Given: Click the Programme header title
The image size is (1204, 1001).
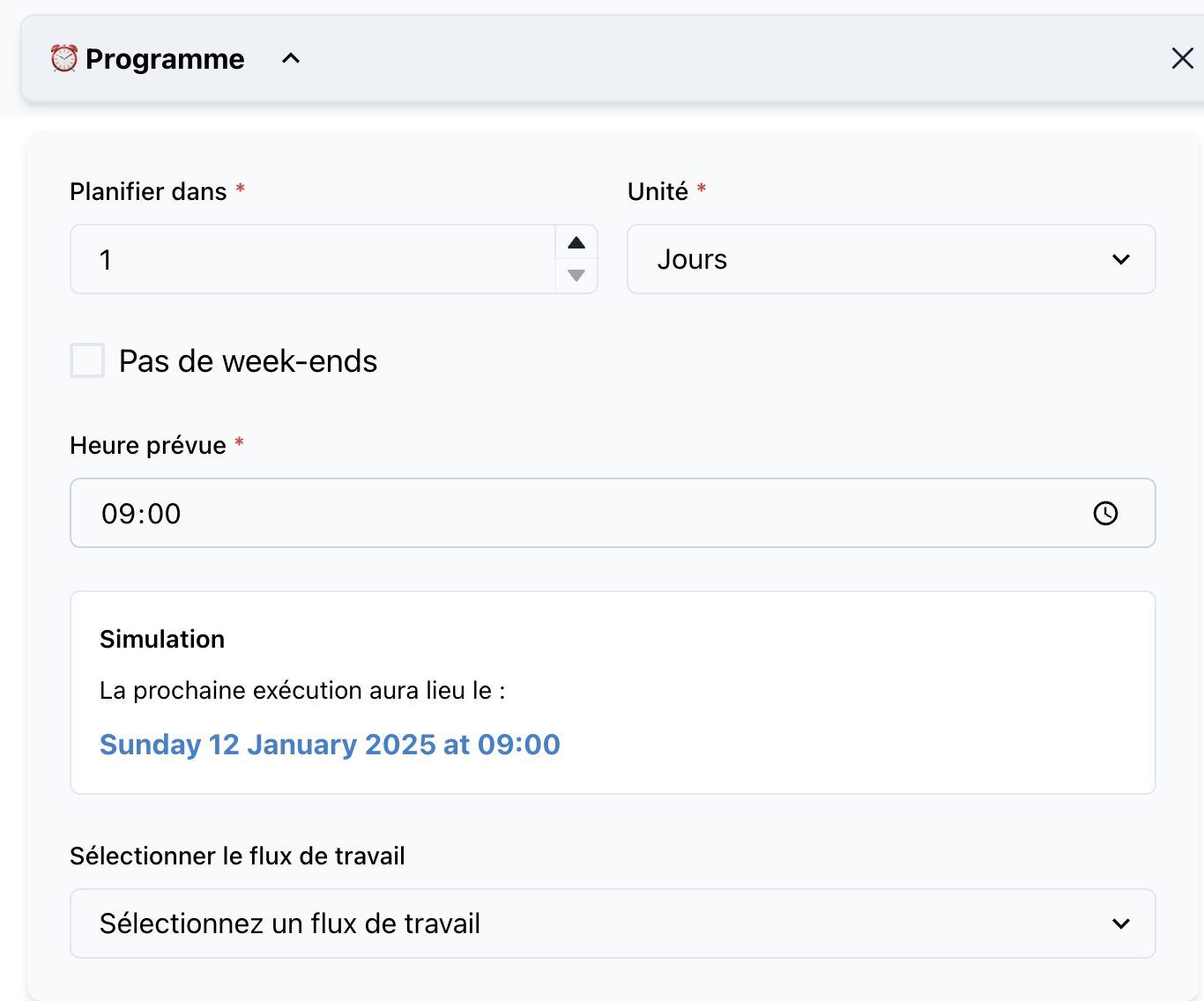Looking at the screenshot, I should (165, 59).
